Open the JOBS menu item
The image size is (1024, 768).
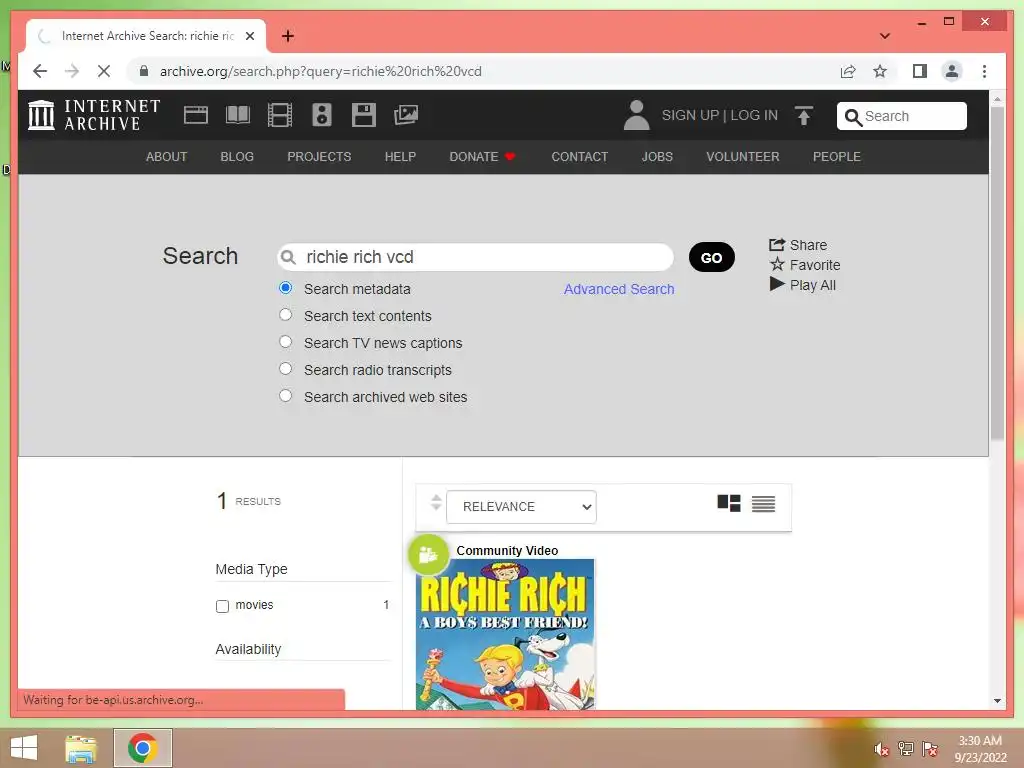[x=657, y=157]
